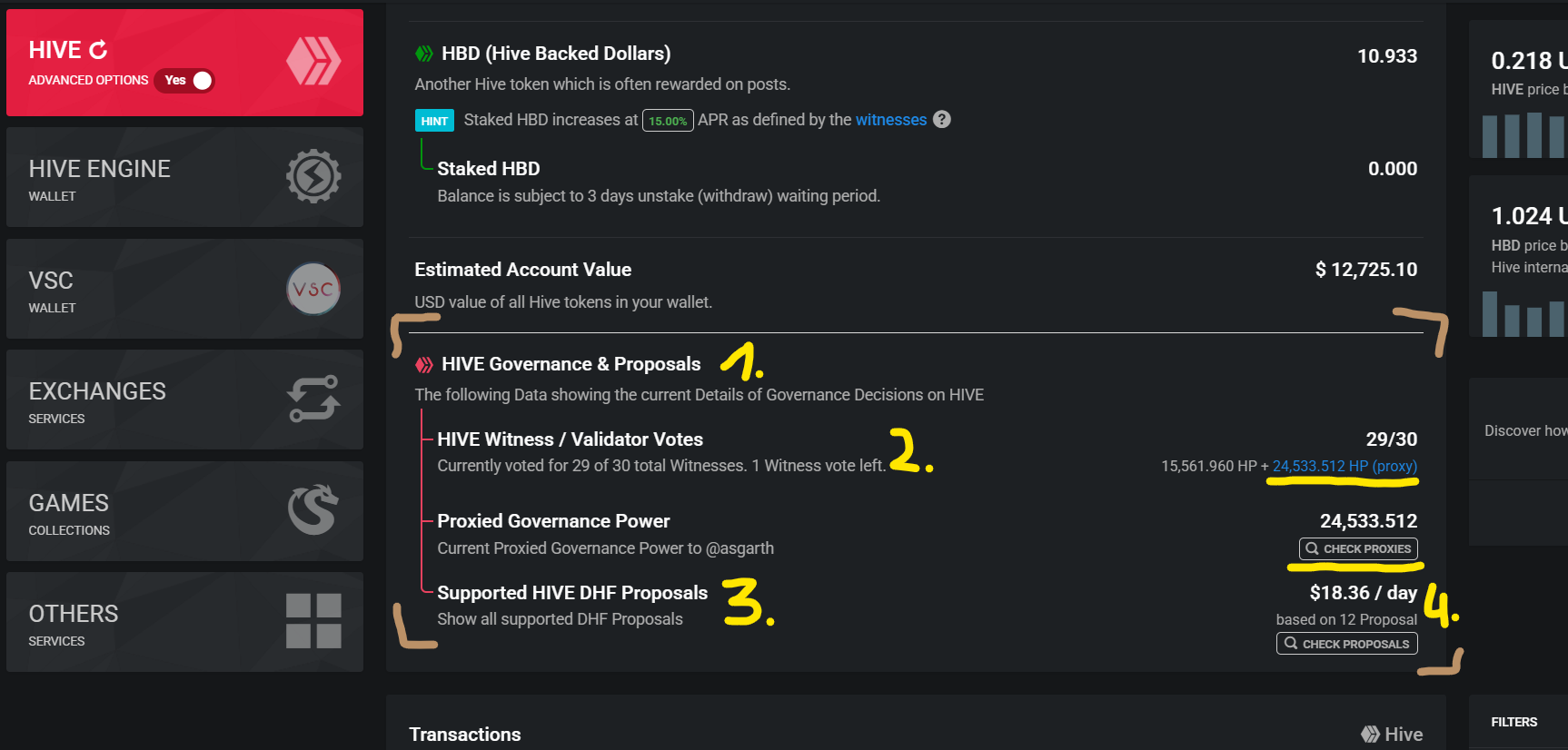Click the VSC round logo icon
The height and width of the screenshot is (750, 1568).
(x=313, y=289)
